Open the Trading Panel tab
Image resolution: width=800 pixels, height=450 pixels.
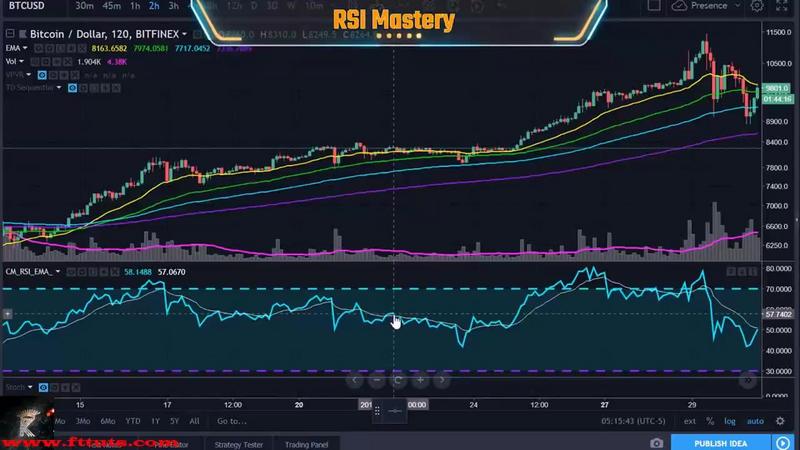(x=306, y=444)
